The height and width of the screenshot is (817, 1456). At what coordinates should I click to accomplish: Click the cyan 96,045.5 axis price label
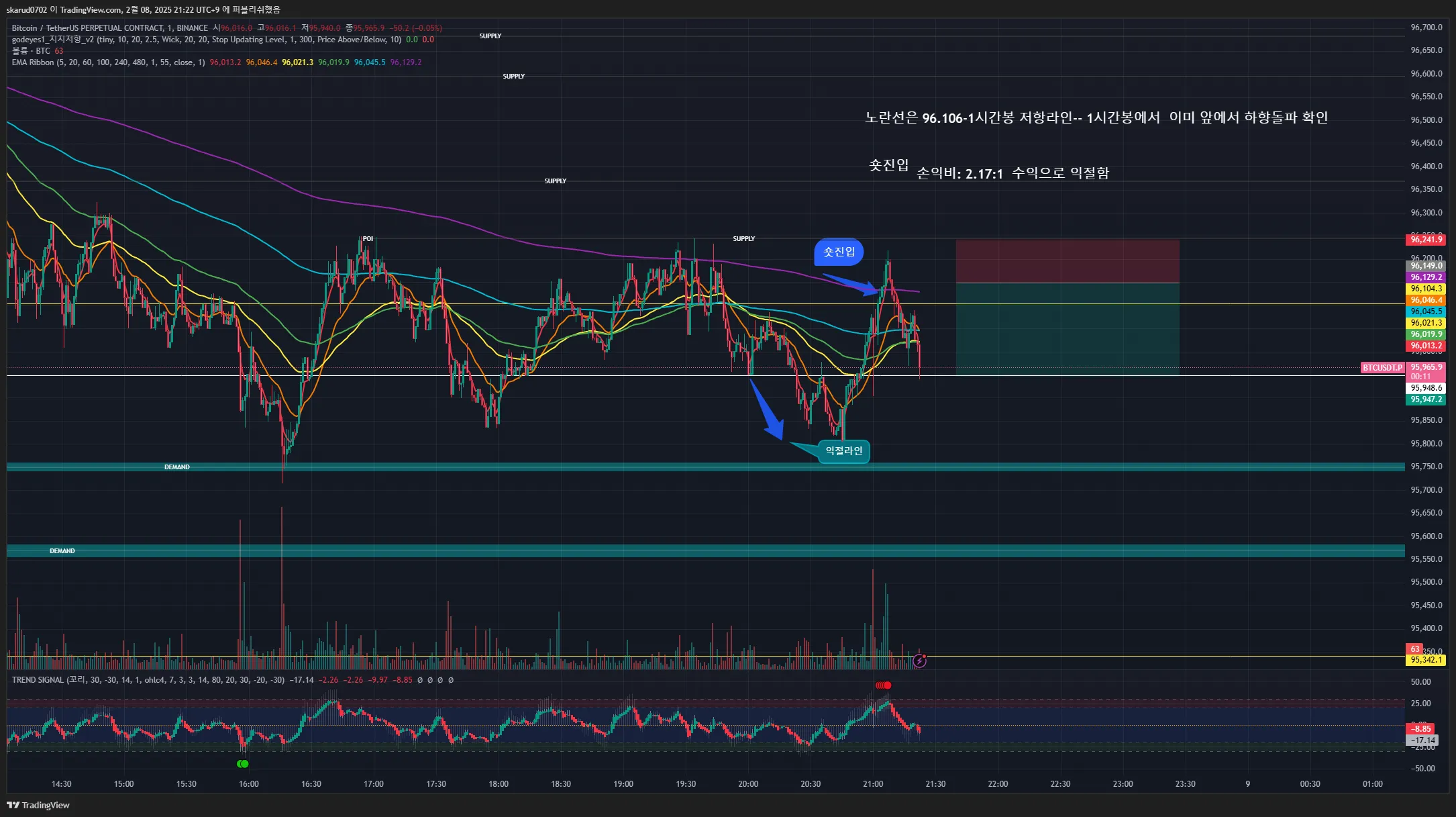1426,311
